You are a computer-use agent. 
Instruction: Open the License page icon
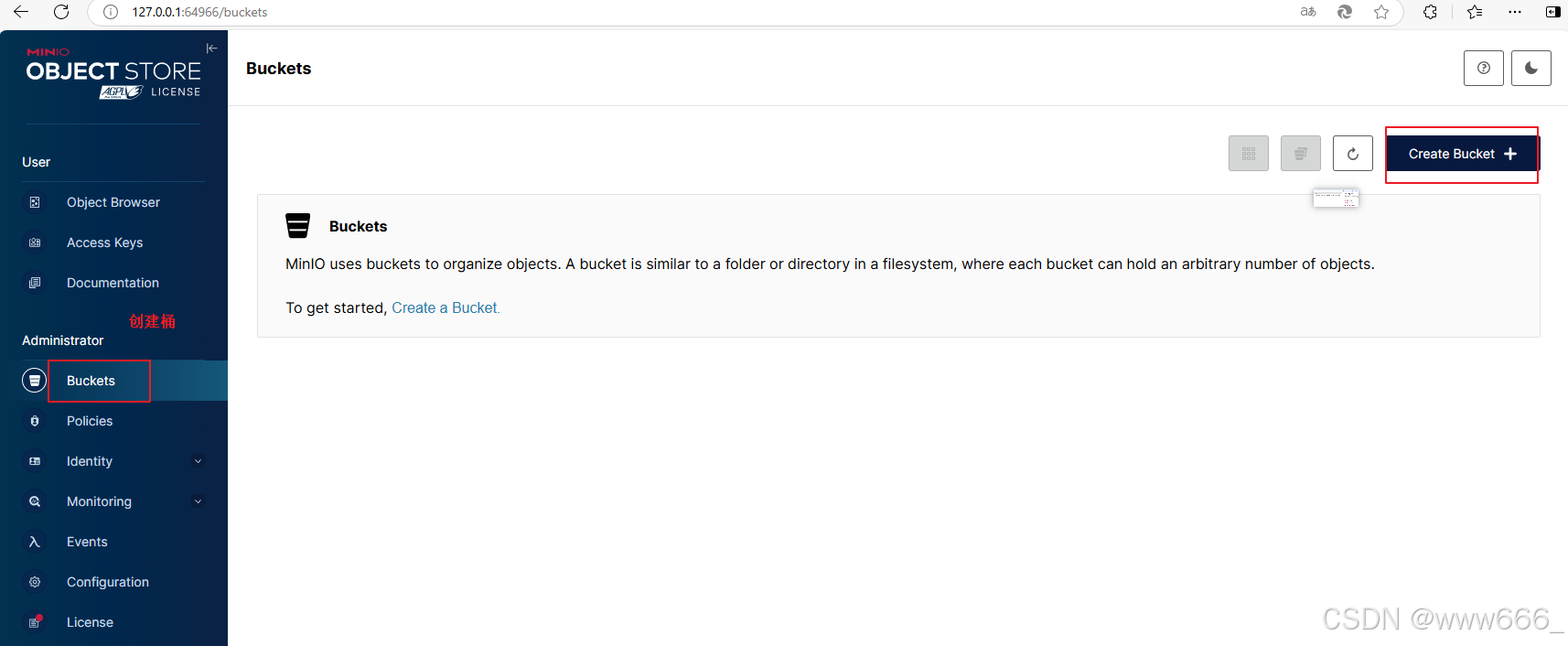pyautogui.click(x=35, y=622)
